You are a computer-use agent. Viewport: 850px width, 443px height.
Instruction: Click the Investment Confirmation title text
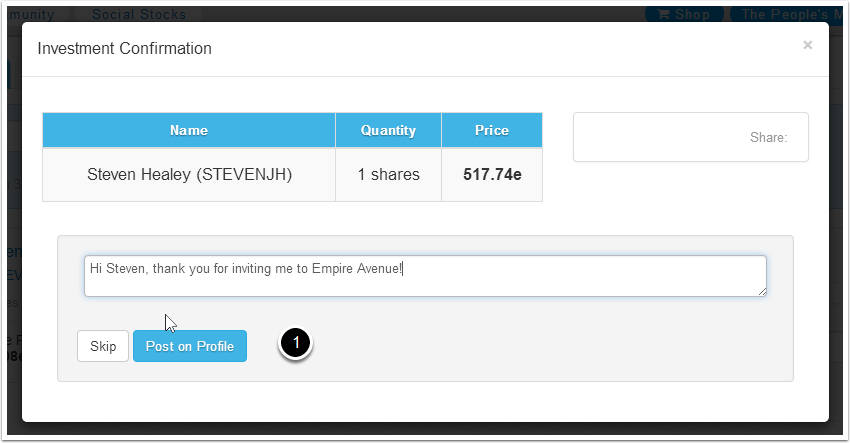[x=124, y=48]
